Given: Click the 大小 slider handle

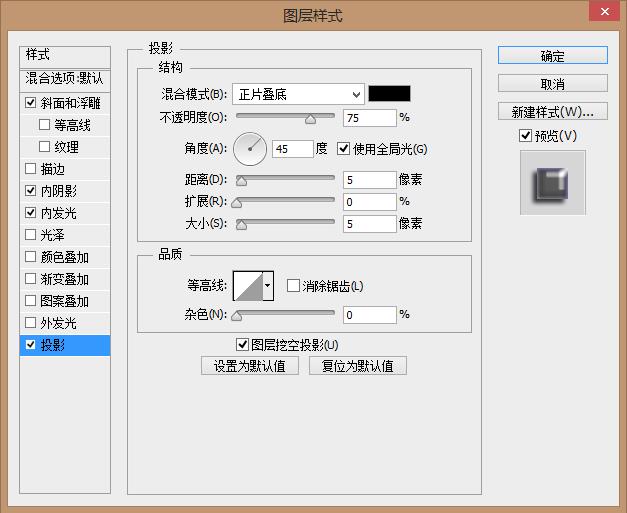Looking at the screenshot, I should (x=241, y=225).
